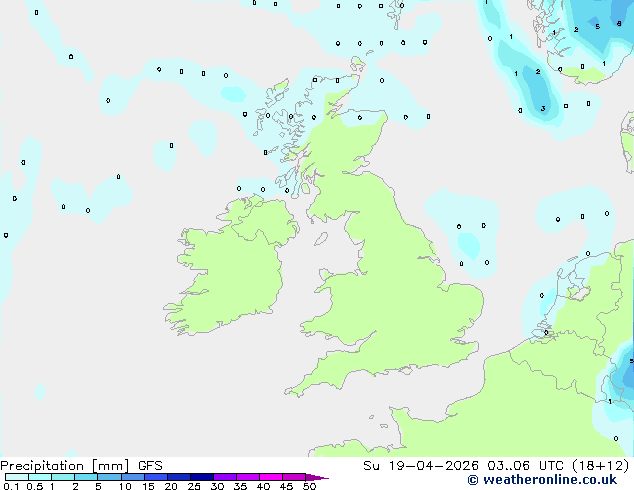Select the 'Su 19-04-2026' date text

421,466
